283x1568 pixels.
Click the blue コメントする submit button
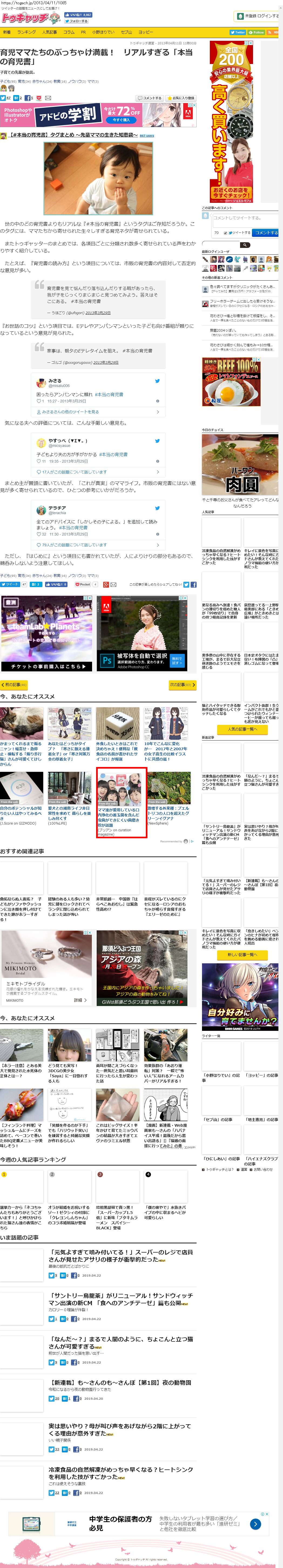(265, 233)
